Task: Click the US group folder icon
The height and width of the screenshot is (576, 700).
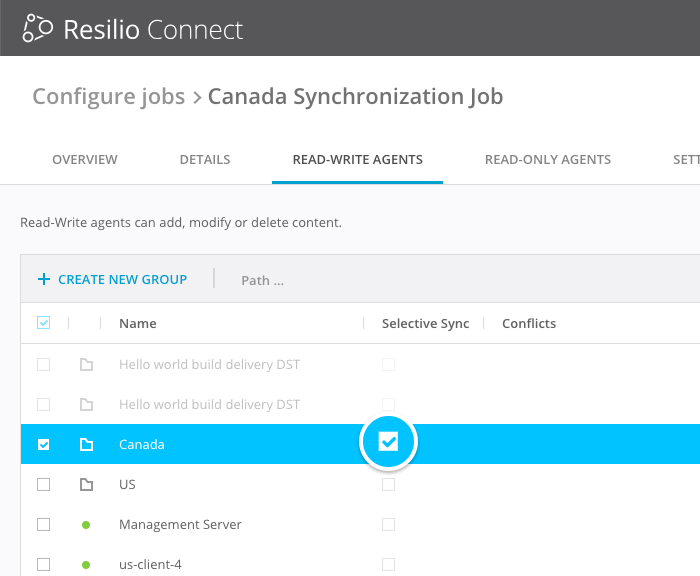Action: tap(86, 484)
